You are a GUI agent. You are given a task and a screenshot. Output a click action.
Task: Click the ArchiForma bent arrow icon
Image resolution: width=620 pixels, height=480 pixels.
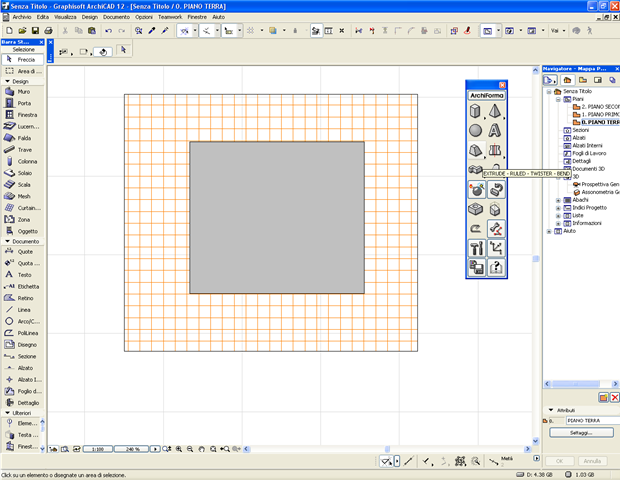[x=476, y=229]
